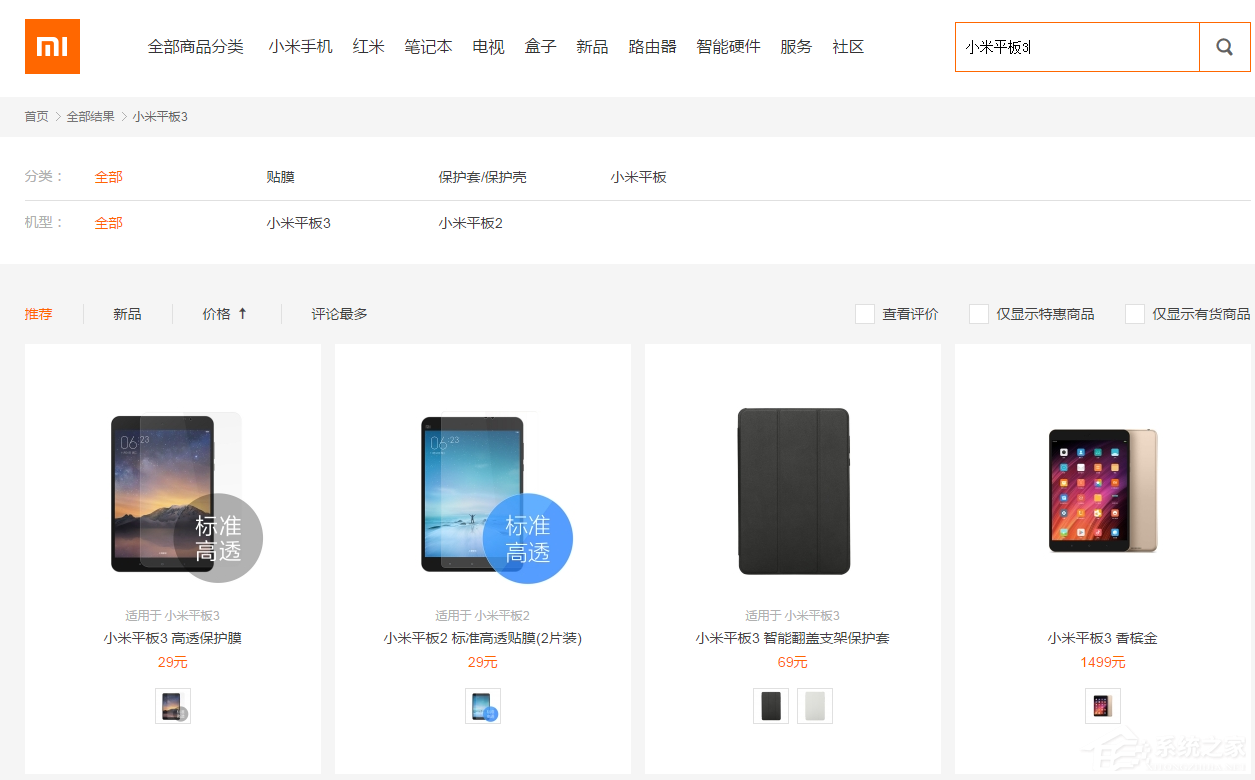This screenshot has width=1255, height=780.
Task: Open 笔记本 nav item
Action: (x=428, y=47)
